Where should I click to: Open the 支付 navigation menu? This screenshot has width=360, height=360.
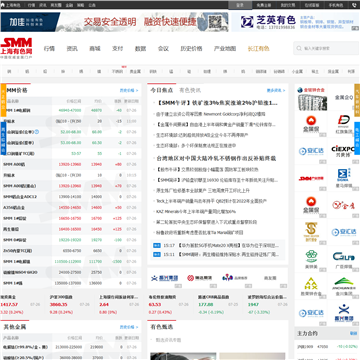[117, 48]
